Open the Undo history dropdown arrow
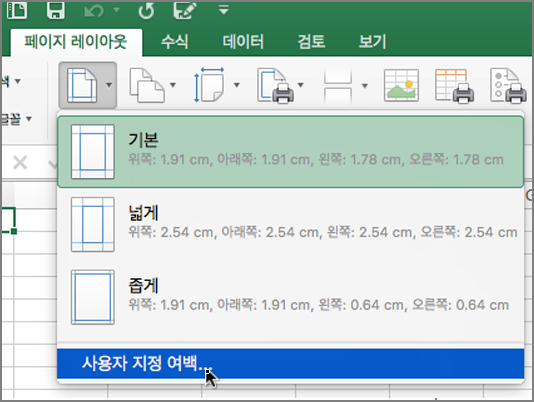Image resolution: width=534 pixels, height=402 pixels. pos(116,10)
